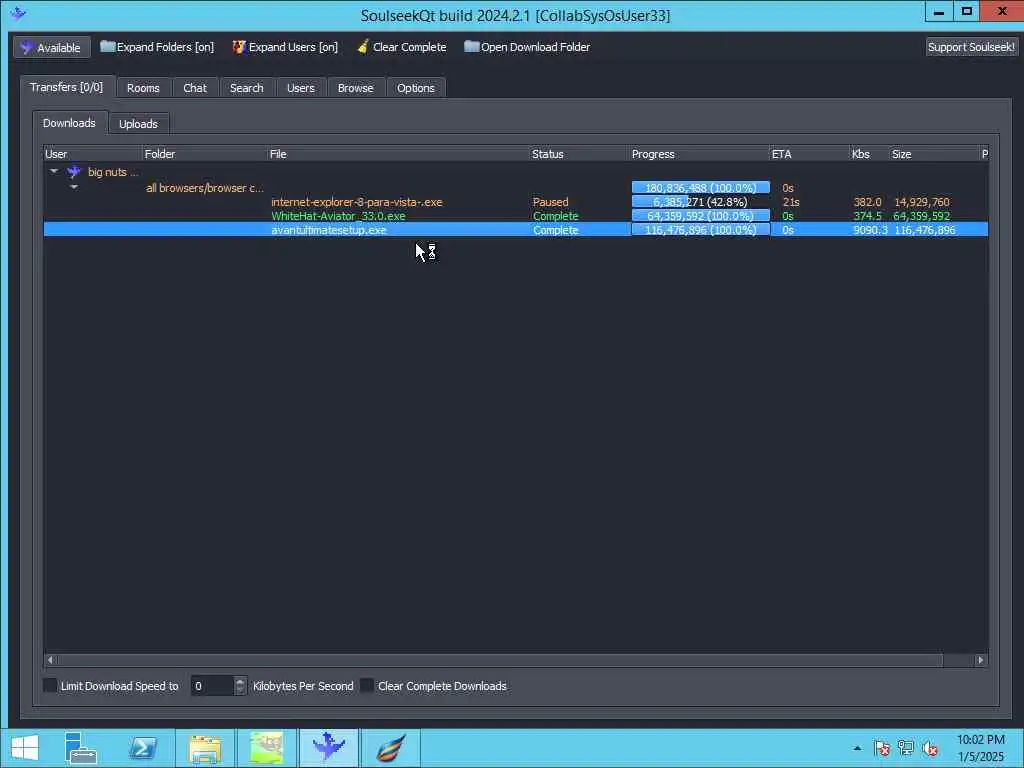Switch to the Rooms tab
Screen dimensions: 1024x768
point(143,88)
